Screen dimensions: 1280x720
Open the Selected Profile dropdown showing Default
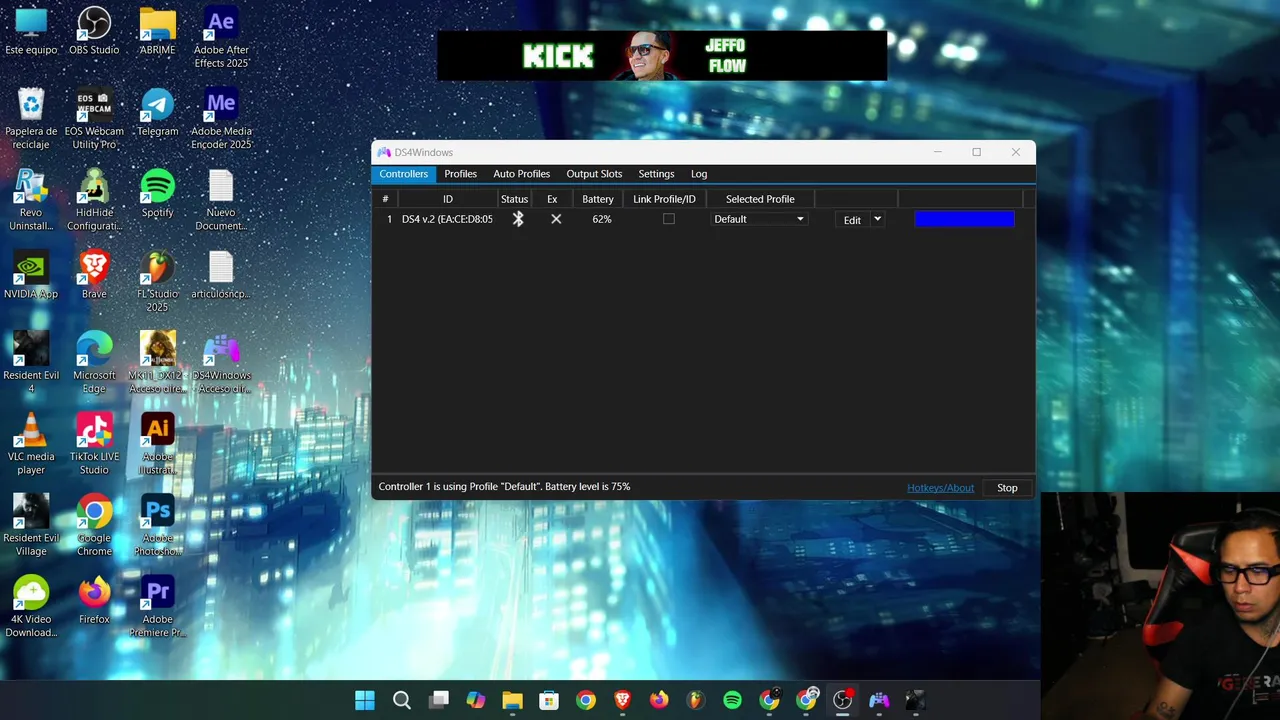[759, 219]
